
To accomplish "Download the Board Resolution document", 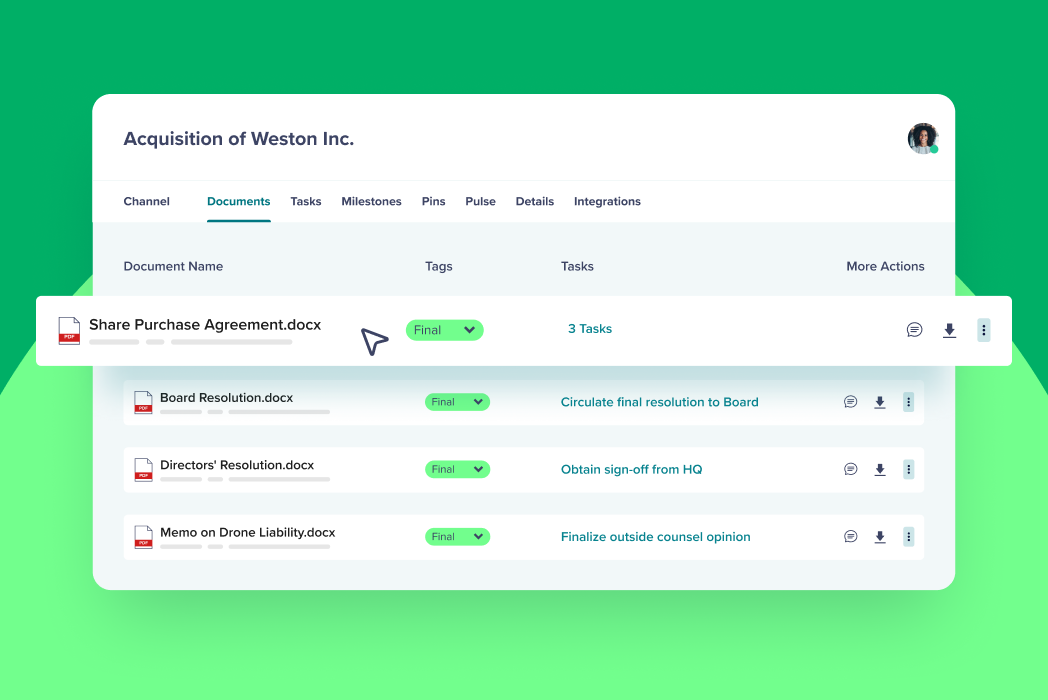I will [x=879, y=401].
